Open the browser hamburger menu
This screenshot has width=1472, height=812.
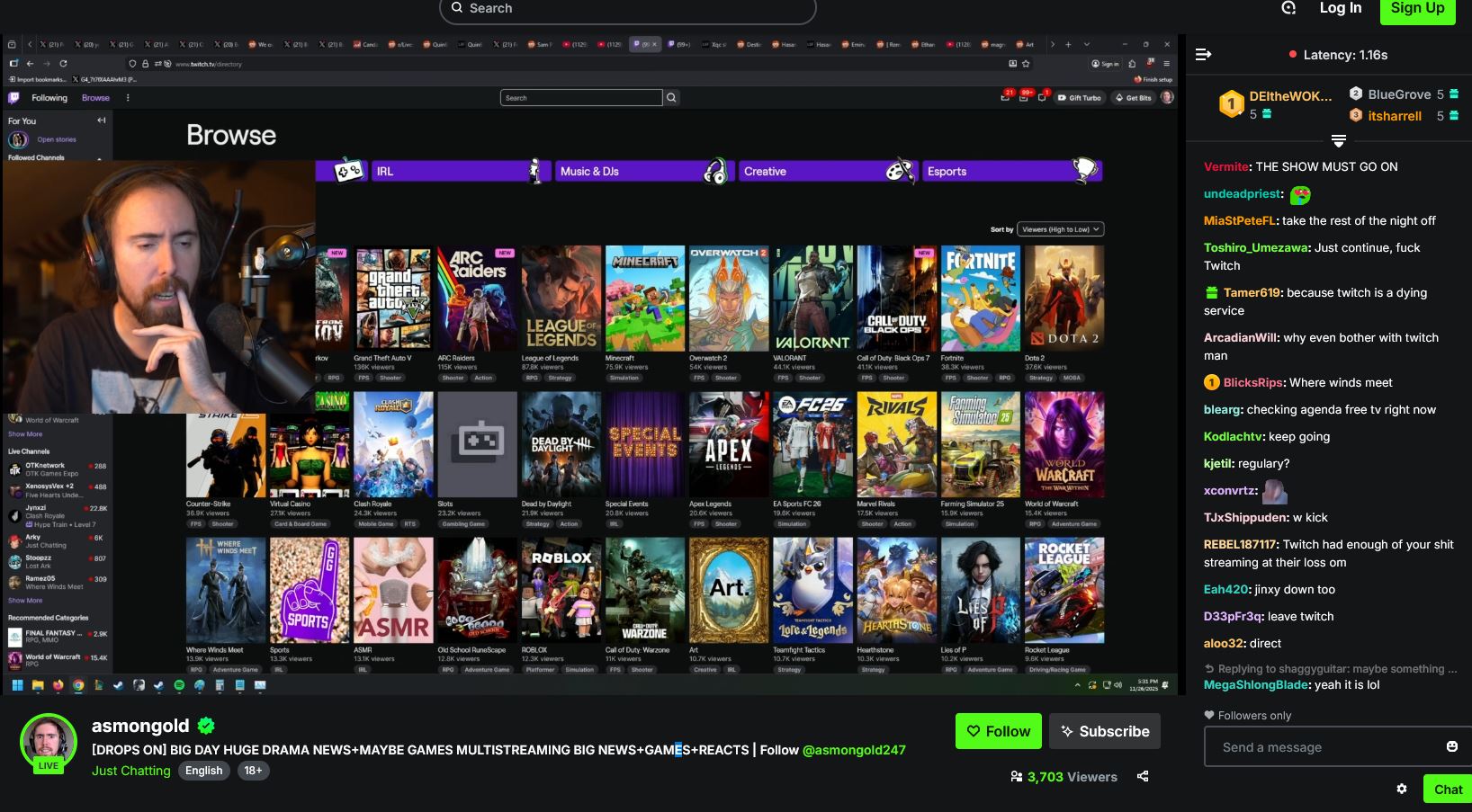click(1166, 64)
